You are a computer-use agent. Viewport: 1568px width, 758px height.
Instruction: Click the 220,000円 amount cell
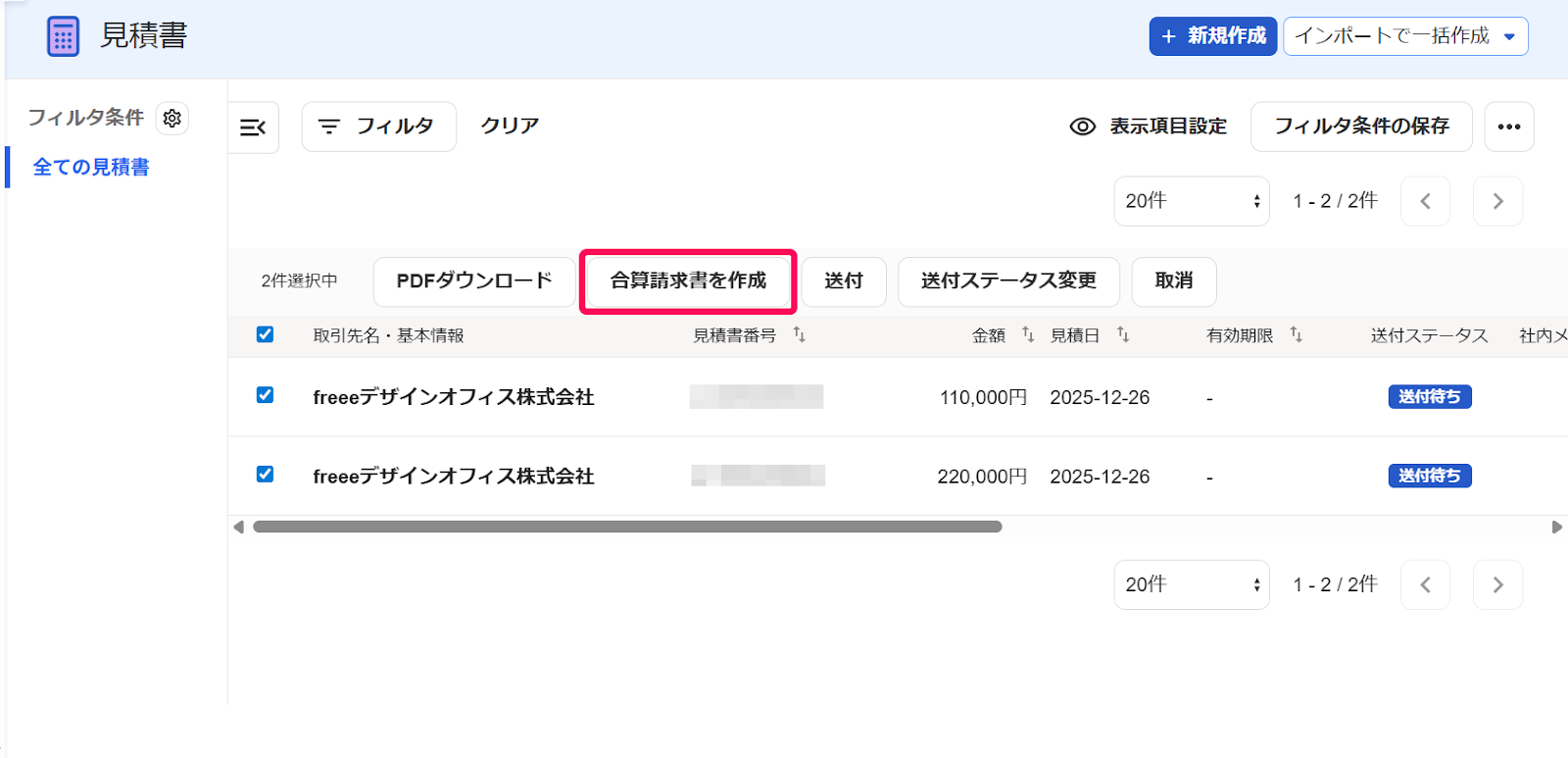pyautogui.click(x=982, y=478)
